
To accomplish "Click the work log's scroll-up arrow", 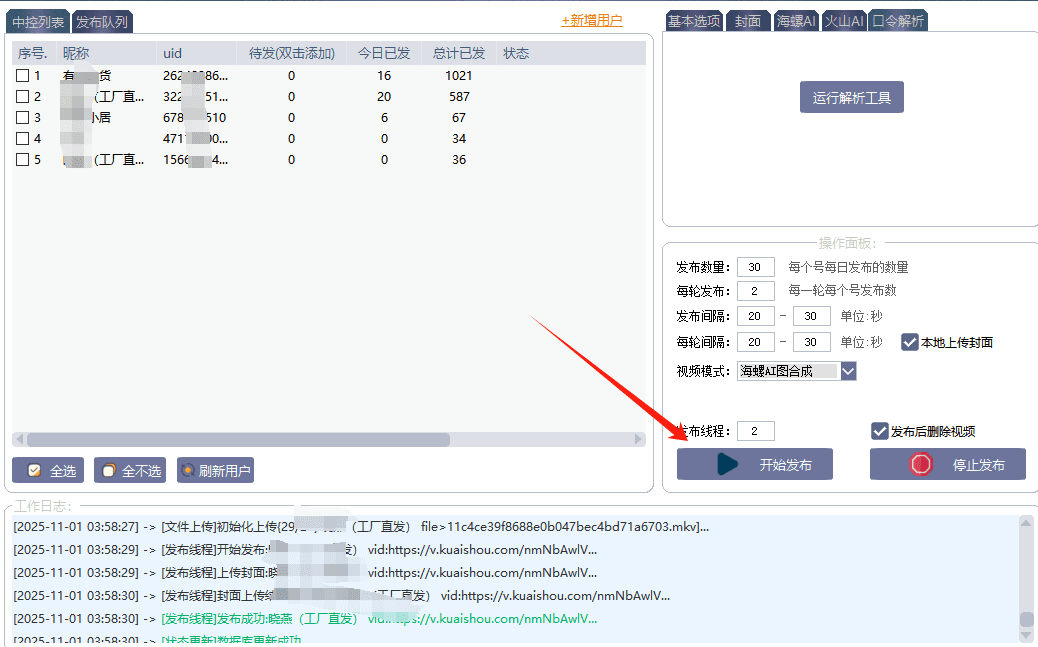I will tap(1025, 522).
